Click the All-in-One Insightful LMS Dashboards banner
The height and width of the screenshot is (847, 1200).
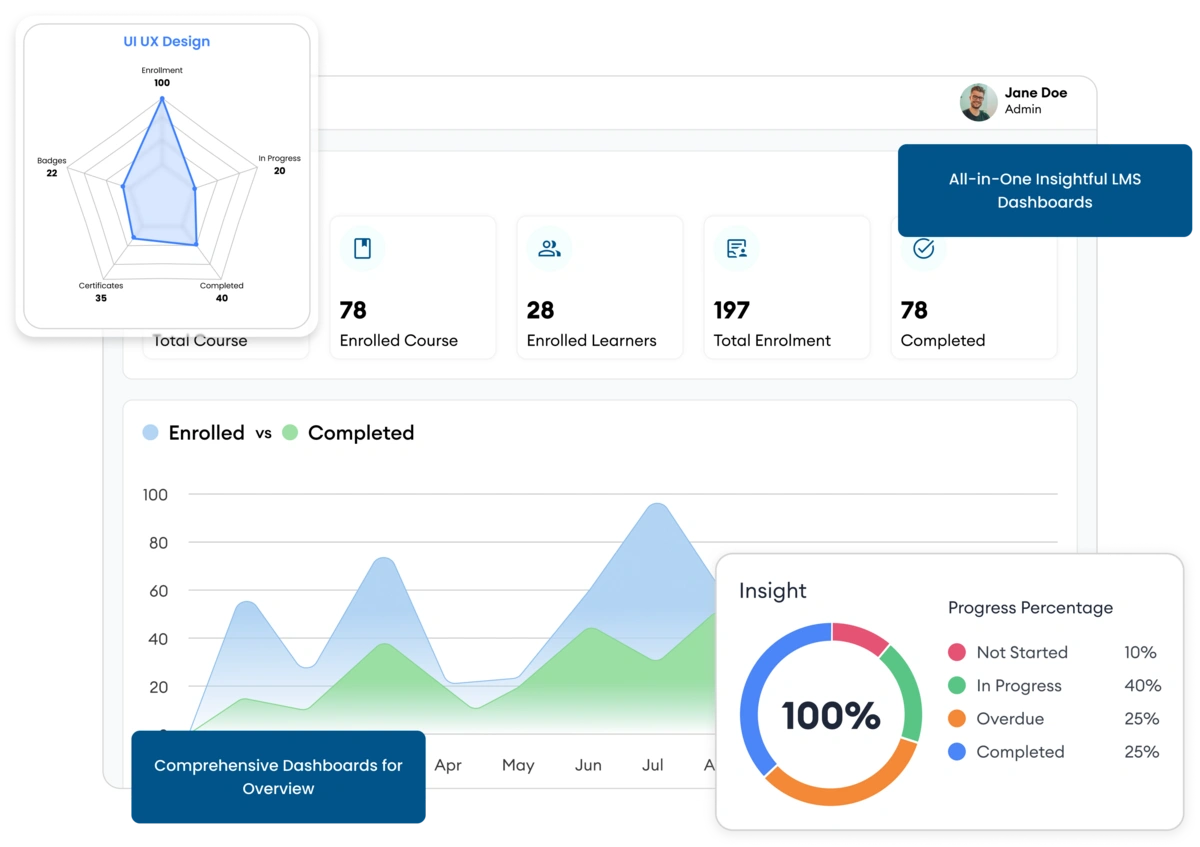point(1046,190)
